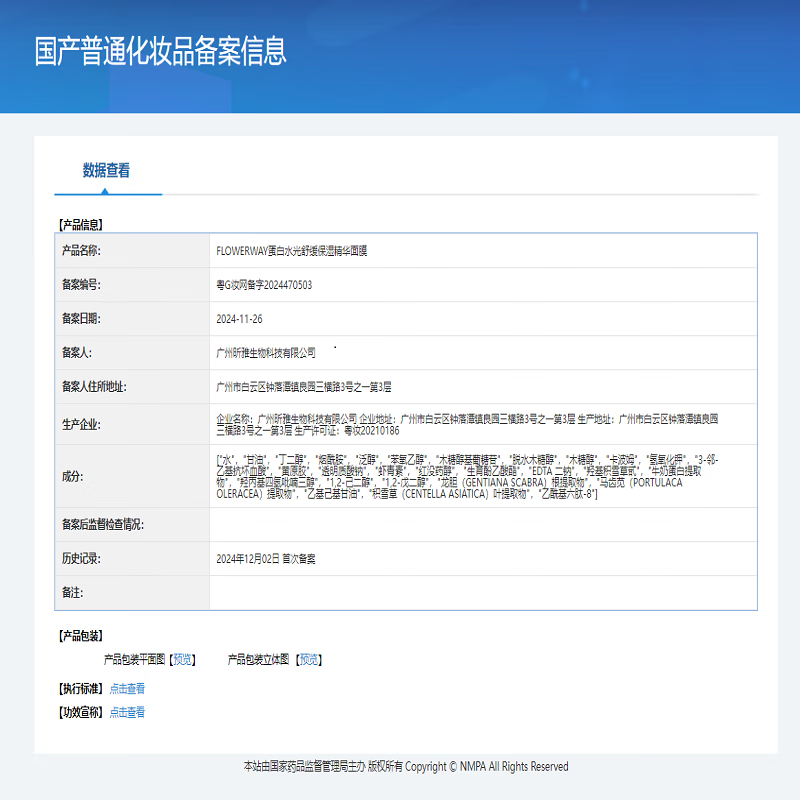Select the 数据查看 tab

click(107, 170)
